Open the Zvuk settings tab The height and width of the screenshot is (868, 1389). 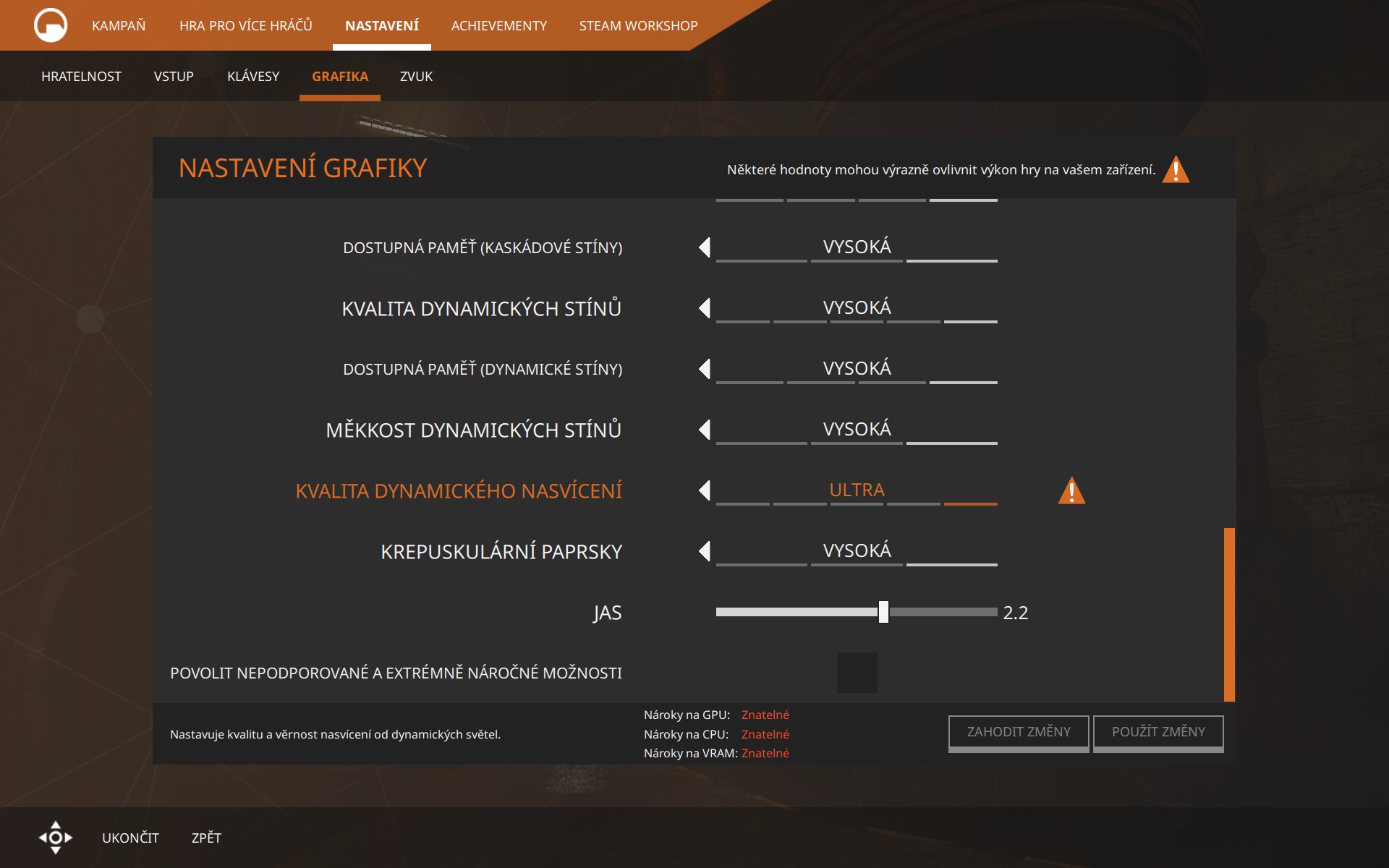[x=416, y=77]
